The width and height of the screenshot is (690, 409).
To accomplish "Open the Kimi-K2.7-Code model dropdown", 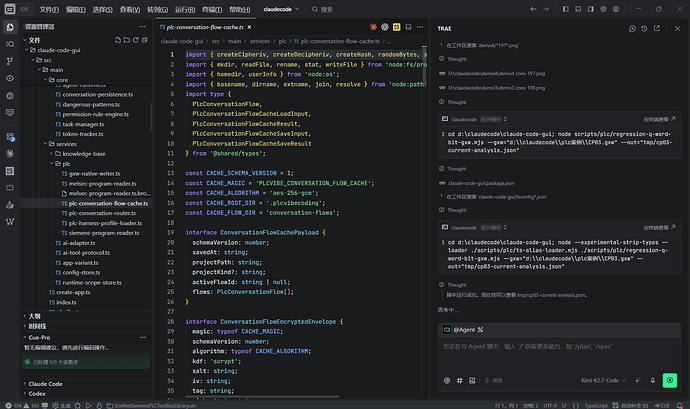I will pyautogui.click(x=603, y=380).
